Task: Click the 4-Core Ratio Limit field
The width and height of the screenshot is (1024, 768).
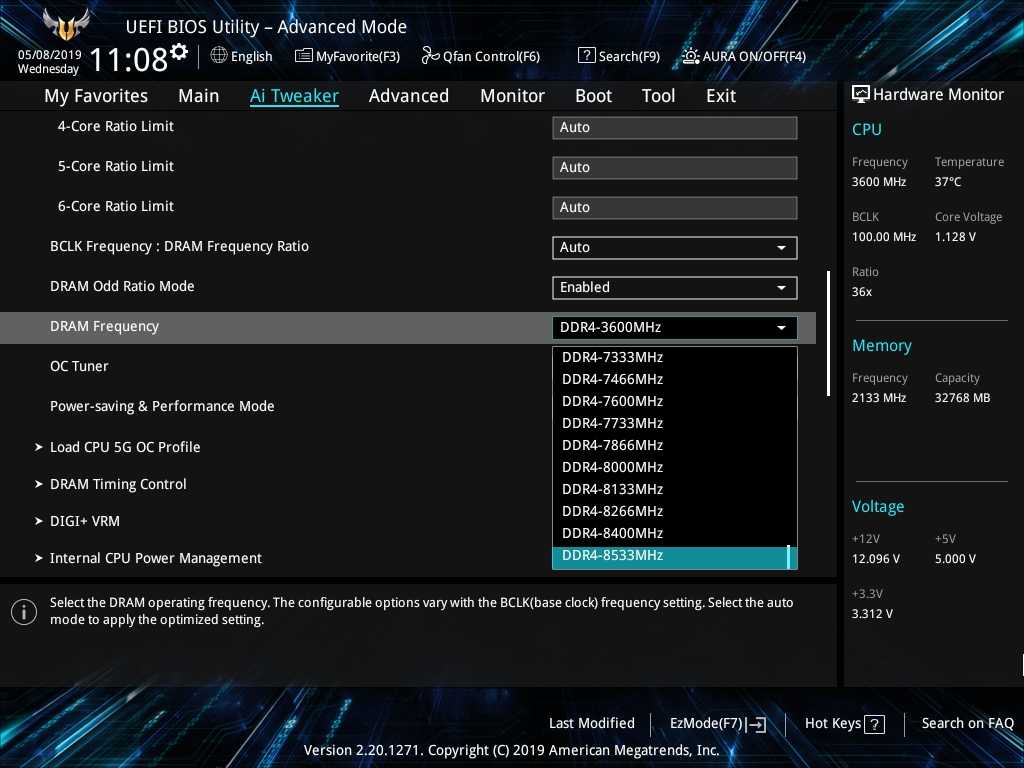Action: [674, 128]
